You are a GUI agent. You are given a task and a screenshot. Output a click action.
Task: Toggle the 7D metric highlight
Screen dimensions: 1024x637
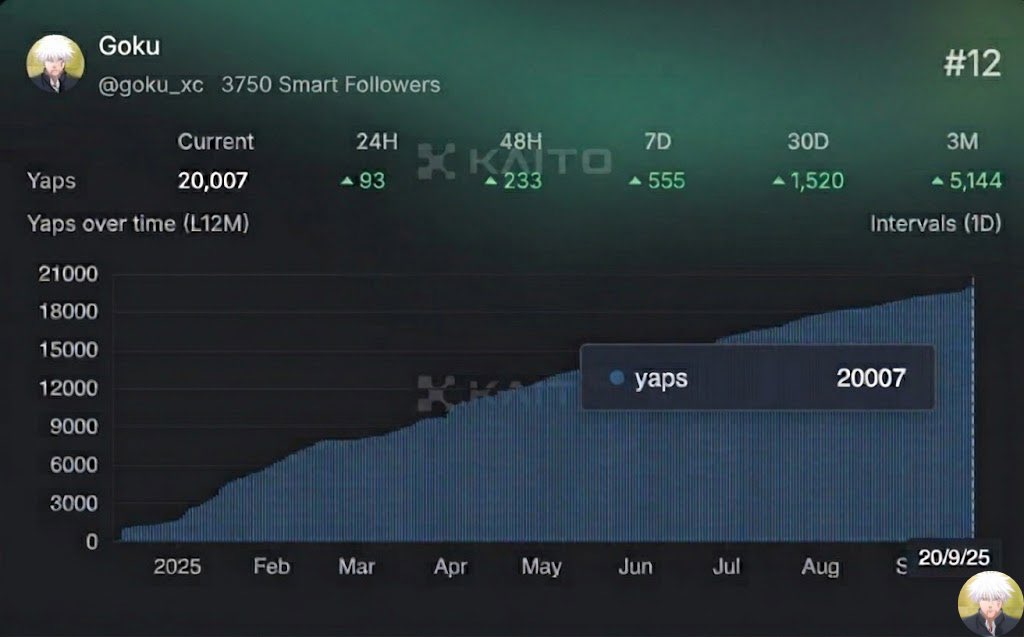click(x=657, y=142)
